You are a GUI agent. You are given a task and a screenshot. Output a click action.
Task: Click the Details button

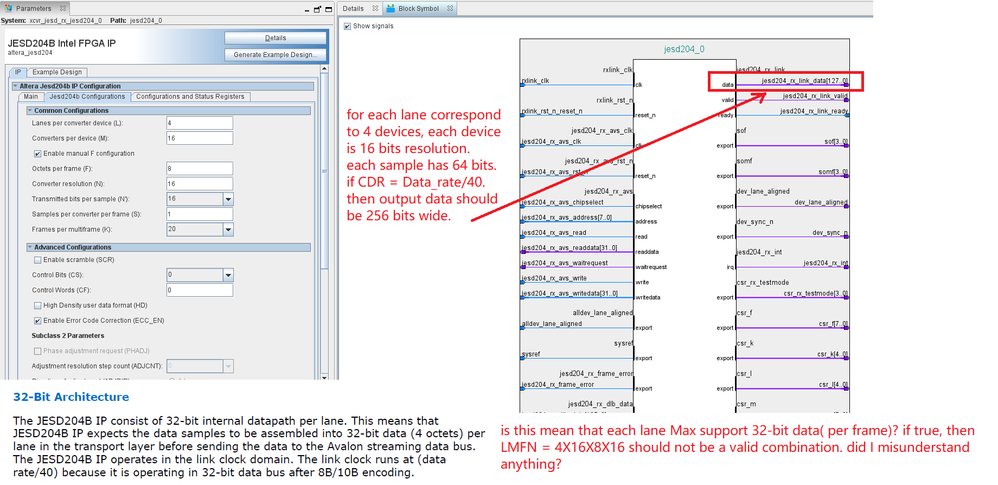pyautogui.click(x=276, y=38)
